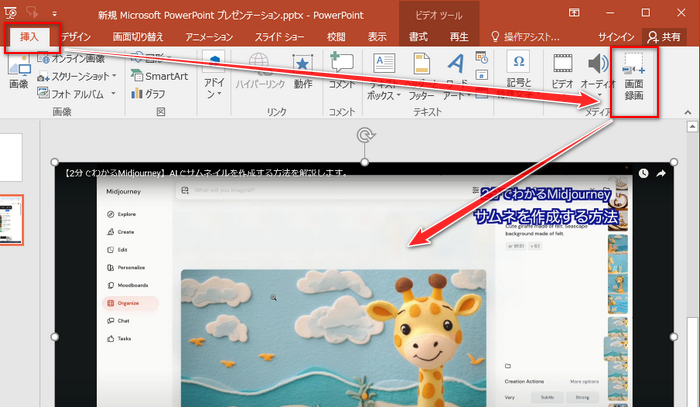This screenshot has width=700, height=407.
Task: Click the rotation handle above the video
Action: 364,137
